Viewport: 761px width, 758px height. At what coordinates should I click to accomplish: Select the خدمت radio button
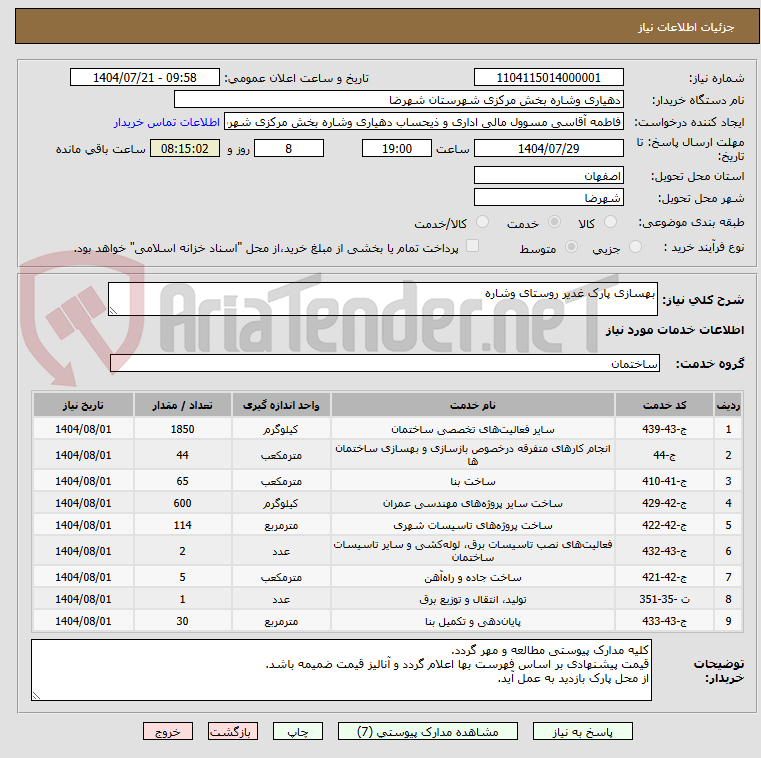coord(554,222)
